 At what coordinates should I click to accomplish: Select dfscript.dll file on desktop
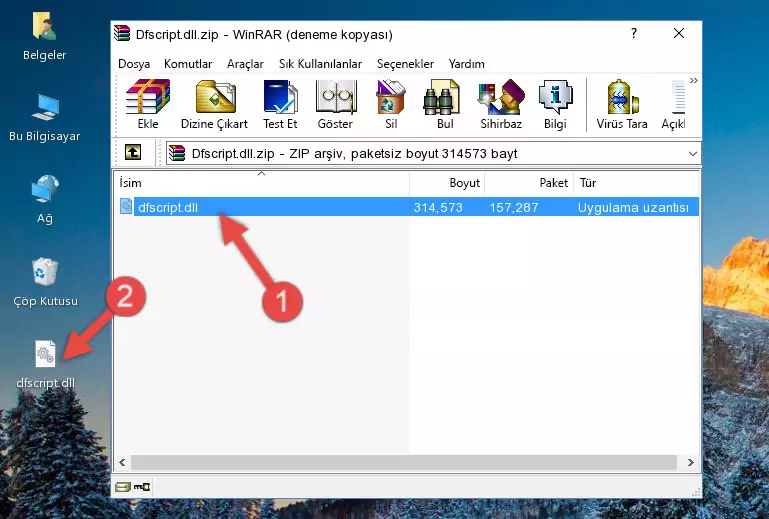click(x=45, y=364)
